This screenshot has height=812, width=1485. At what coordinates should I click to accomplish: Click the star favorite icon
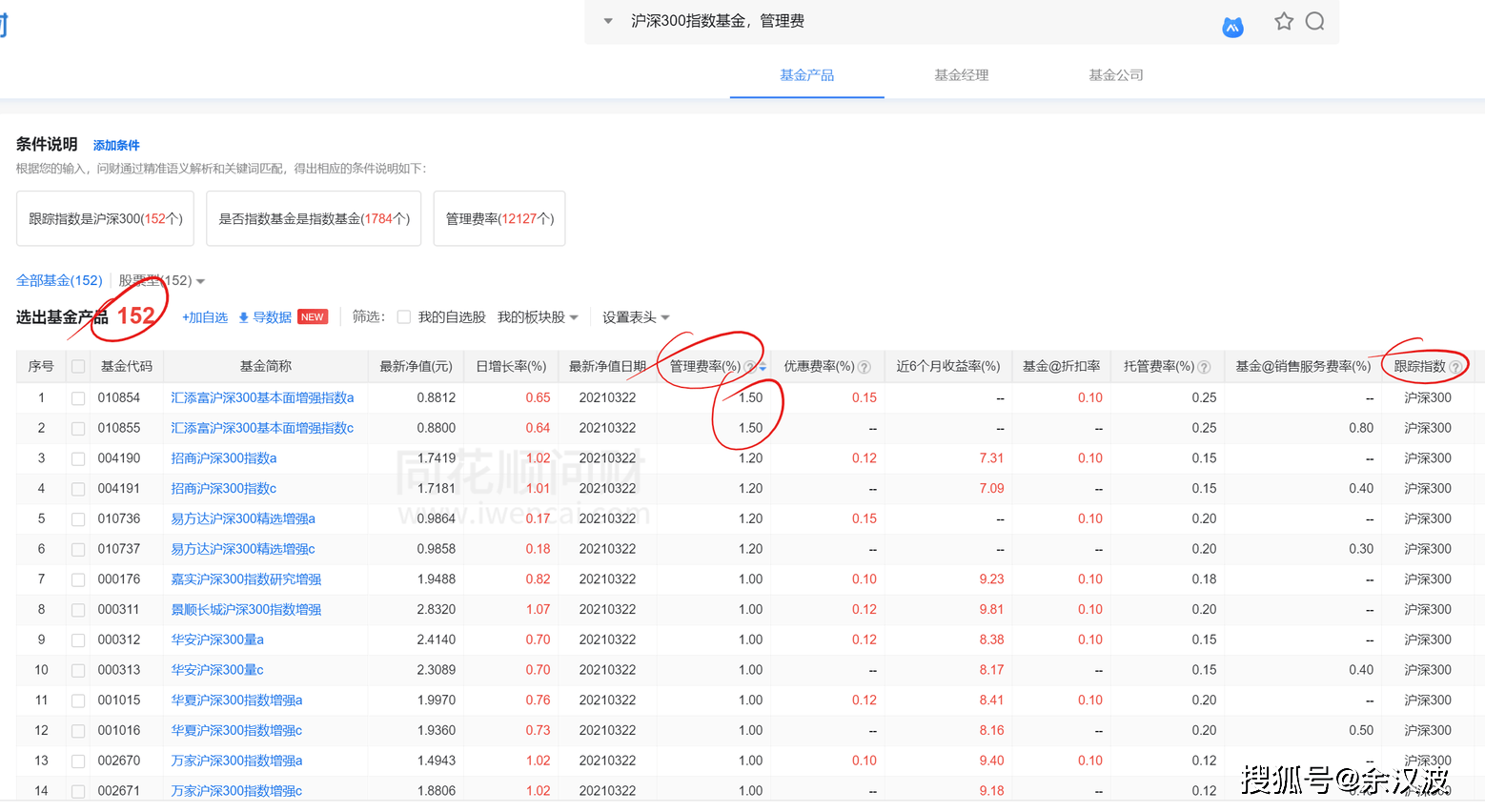tap(1284, 21)
